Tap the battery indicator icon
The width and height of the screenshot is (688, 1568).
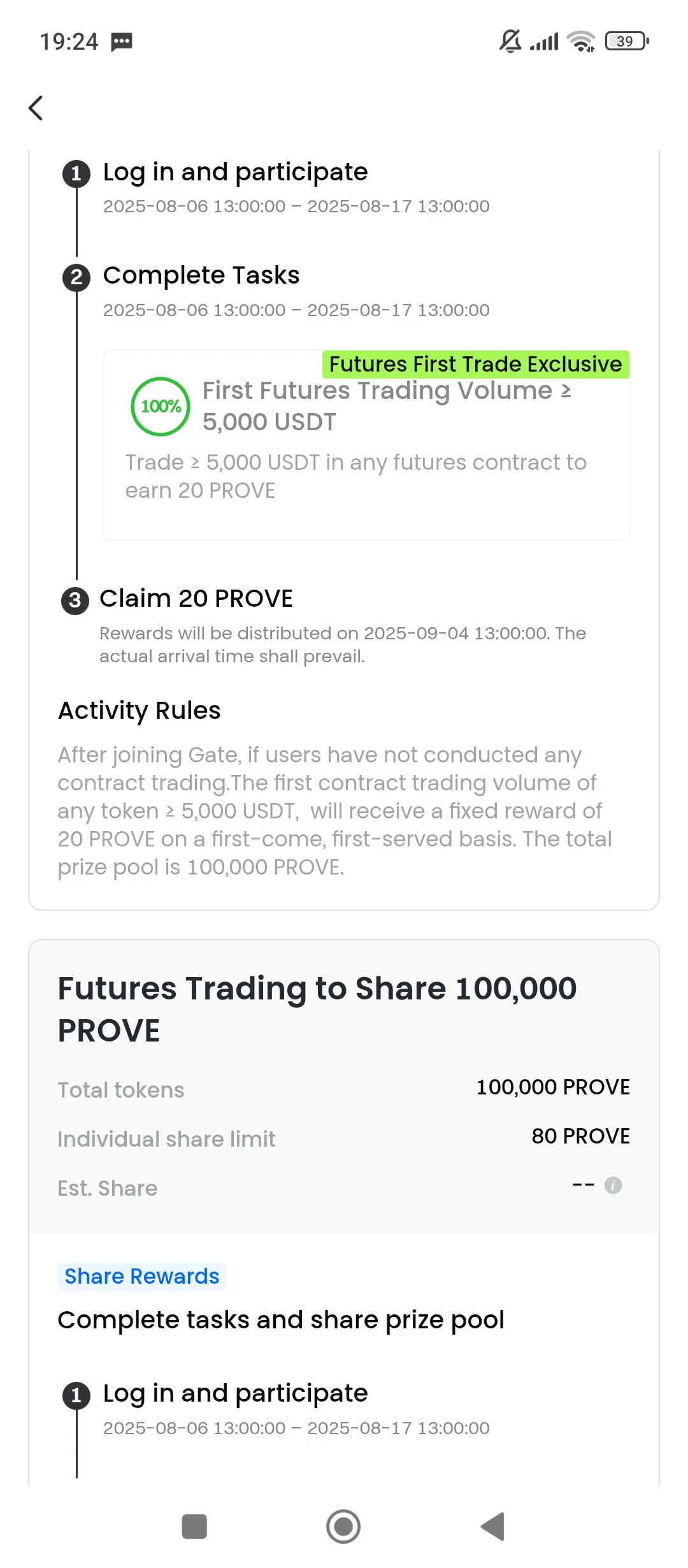tap(627, 41)
